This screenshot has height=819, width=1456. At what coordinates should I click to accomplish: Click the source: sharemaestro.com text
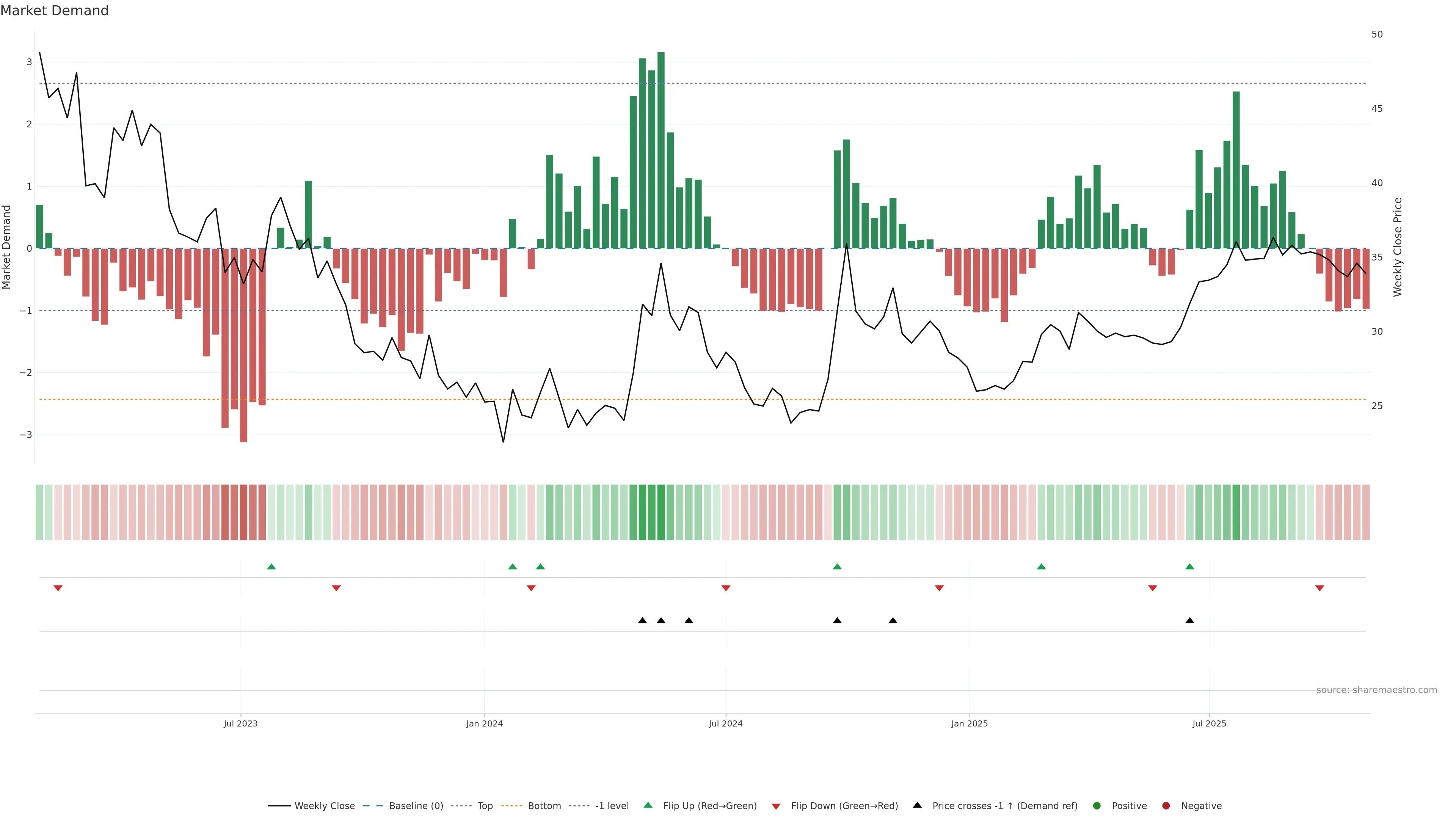point(1376,690)
